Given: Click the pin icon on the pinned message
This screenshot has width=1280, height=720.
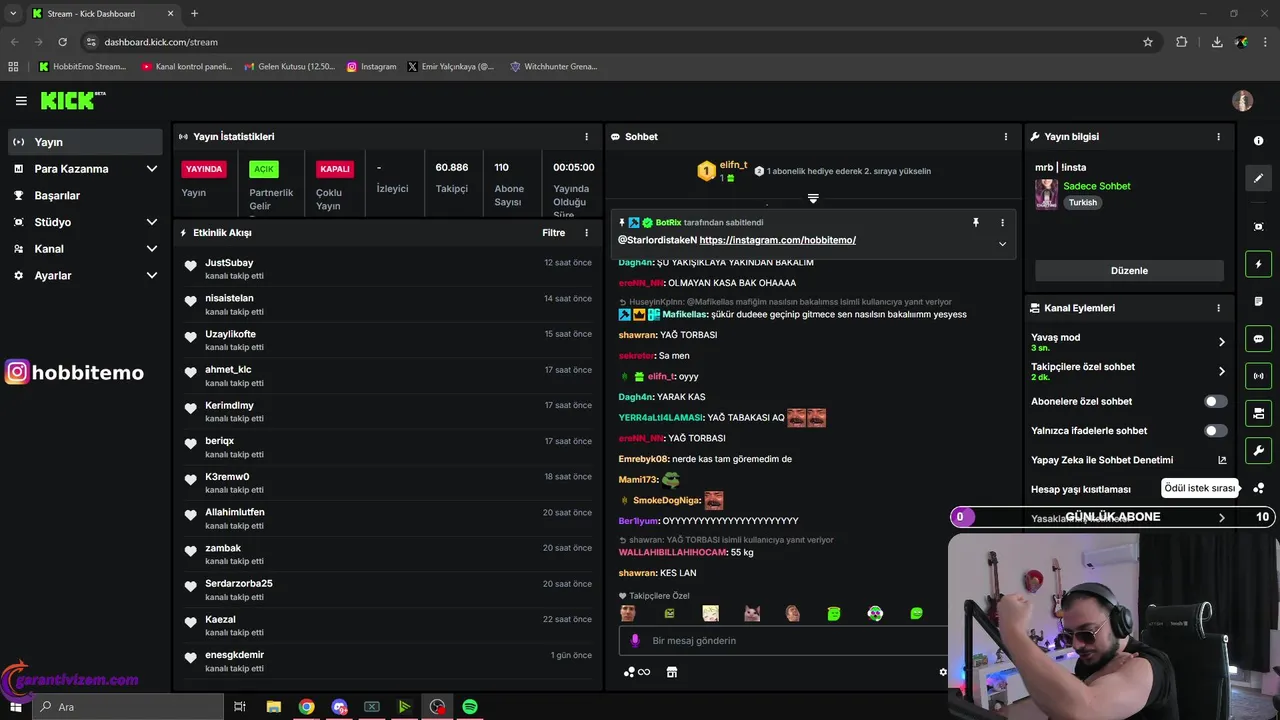Looking at the screenshot, I should point(976,223).
